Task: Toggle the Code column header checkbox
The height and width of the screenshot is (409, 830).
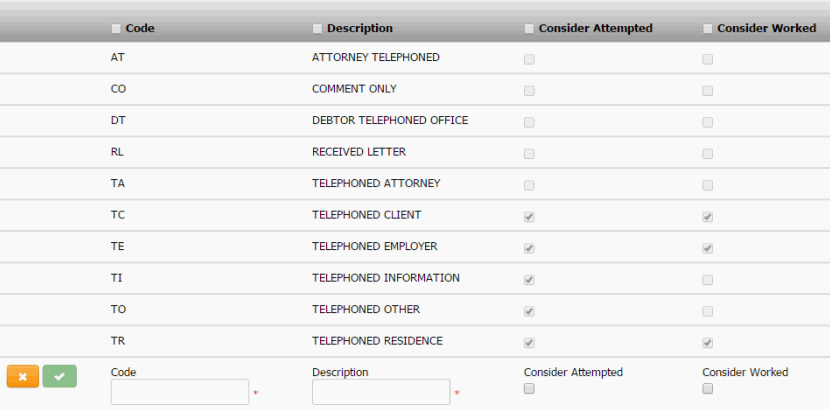Action: (117, 29)
